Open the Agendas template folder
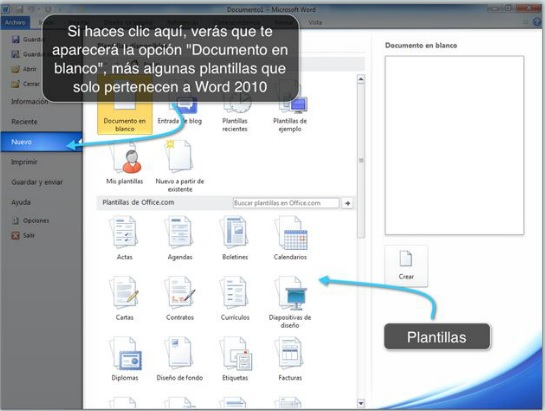The width and height of the screenshot is (545, 411). click(180, 238)
